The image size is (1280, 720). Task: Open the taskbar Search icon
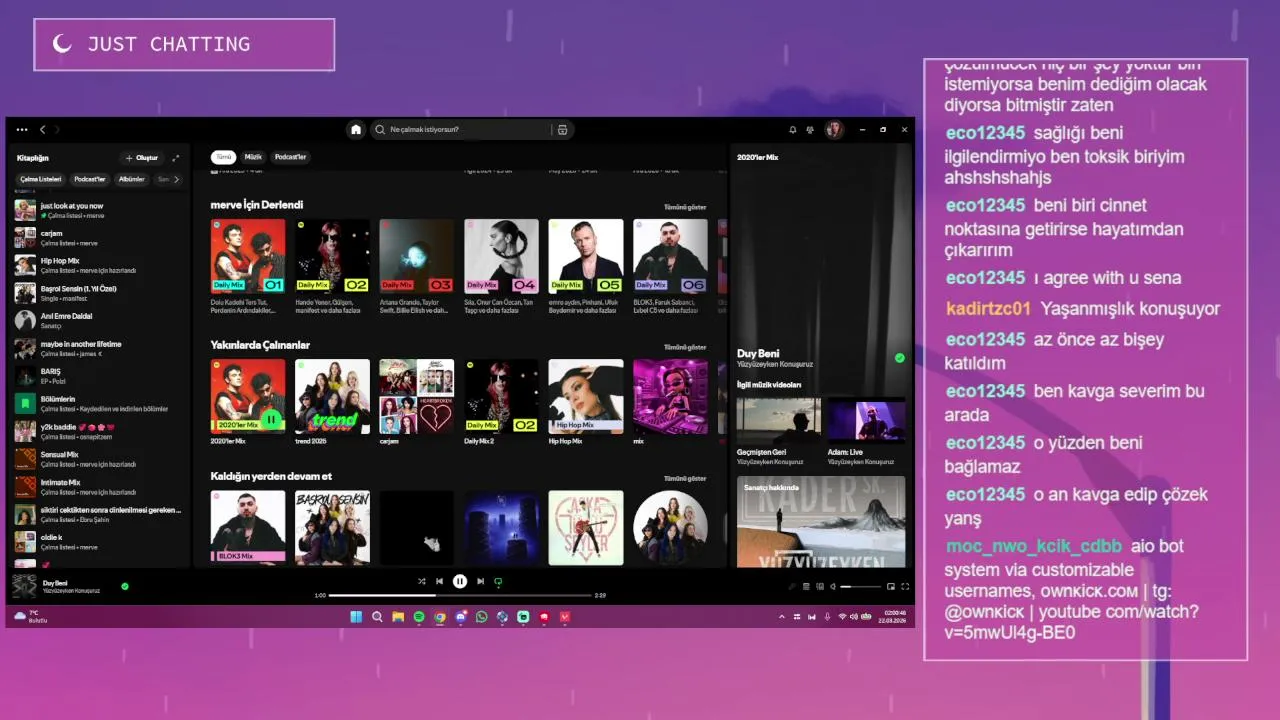377,617
